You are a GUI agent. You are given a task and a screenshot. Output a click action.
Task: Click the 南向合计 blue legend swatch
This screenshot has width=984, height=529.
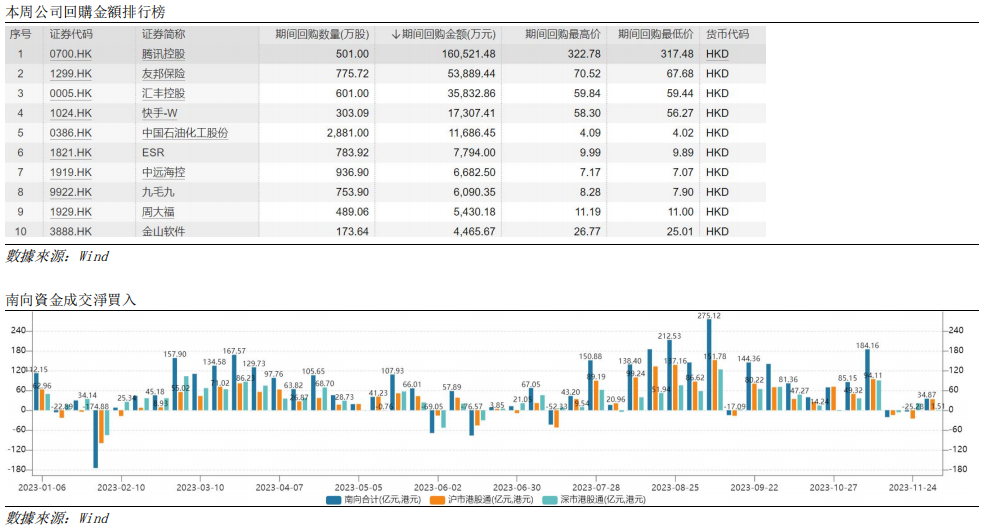coord(334,500)
